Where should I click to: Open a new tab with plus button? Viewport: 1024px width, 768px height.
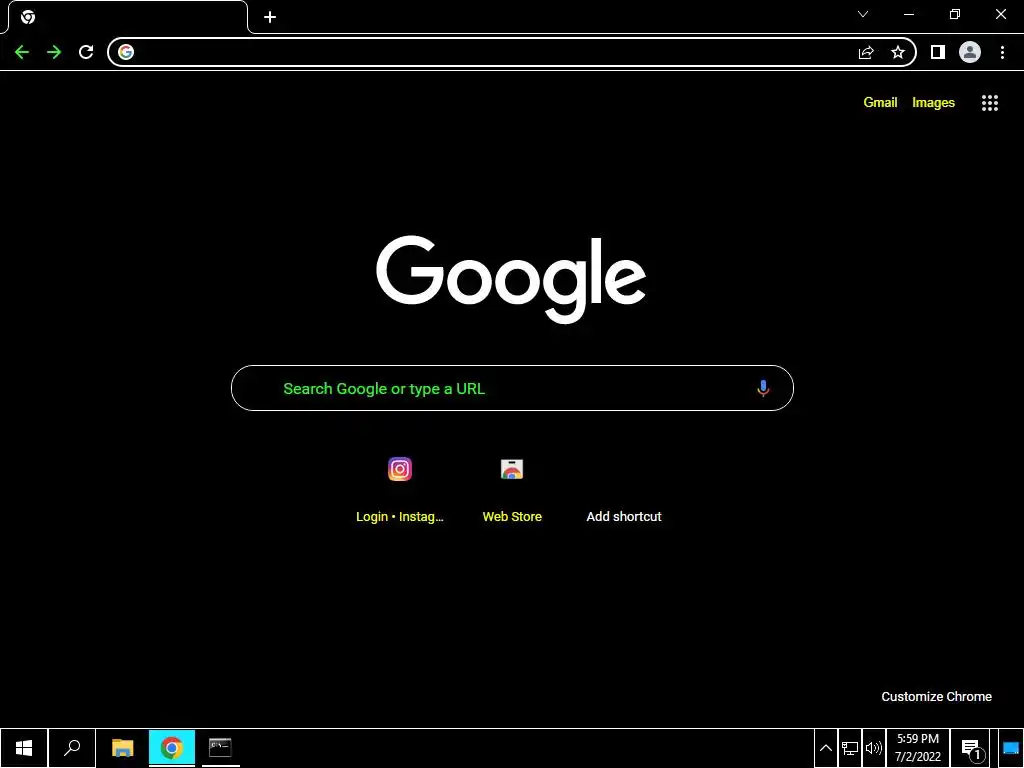(270, 17)
